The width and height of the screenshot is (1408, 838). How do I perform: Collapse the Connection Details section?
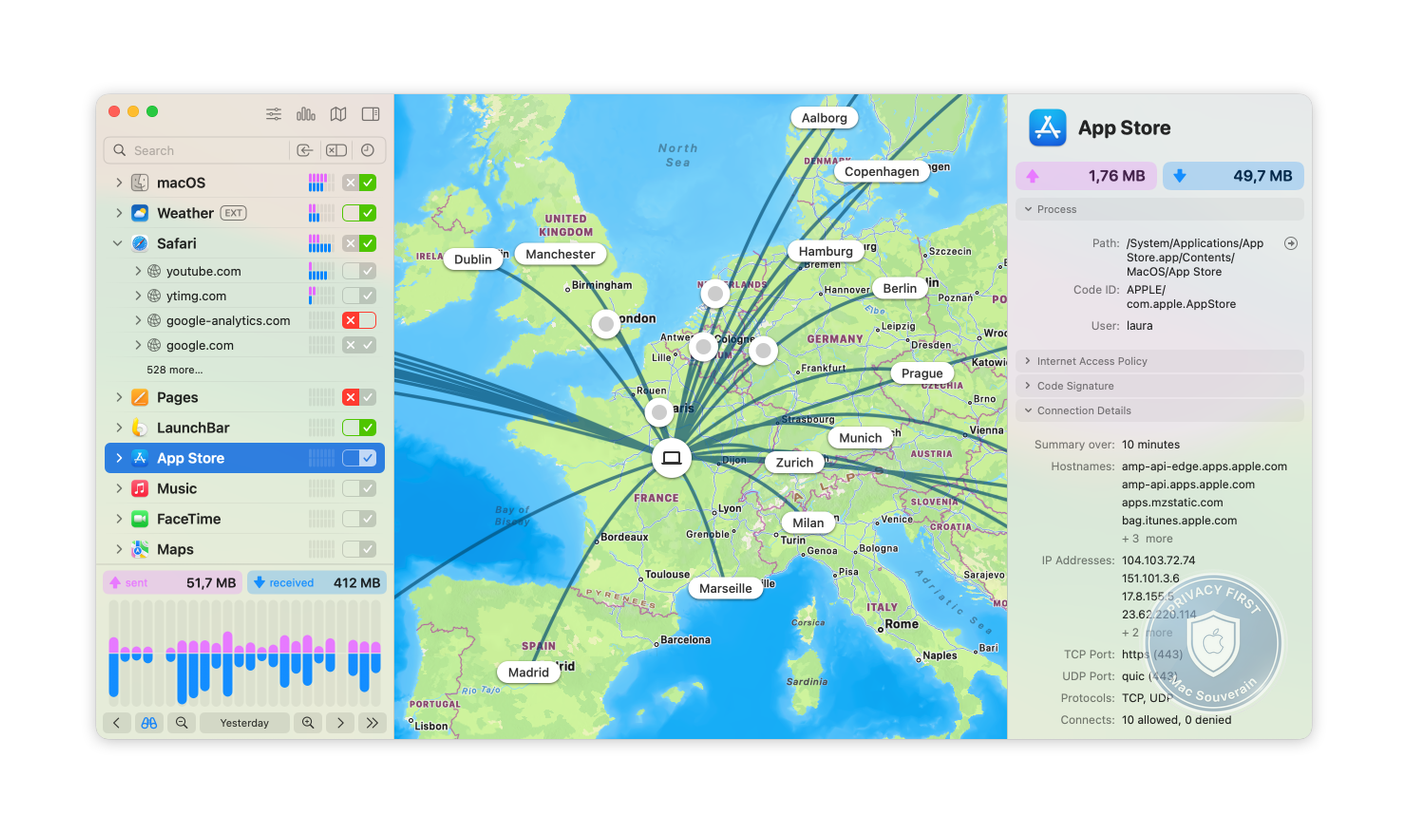(x=1028, y=411)
